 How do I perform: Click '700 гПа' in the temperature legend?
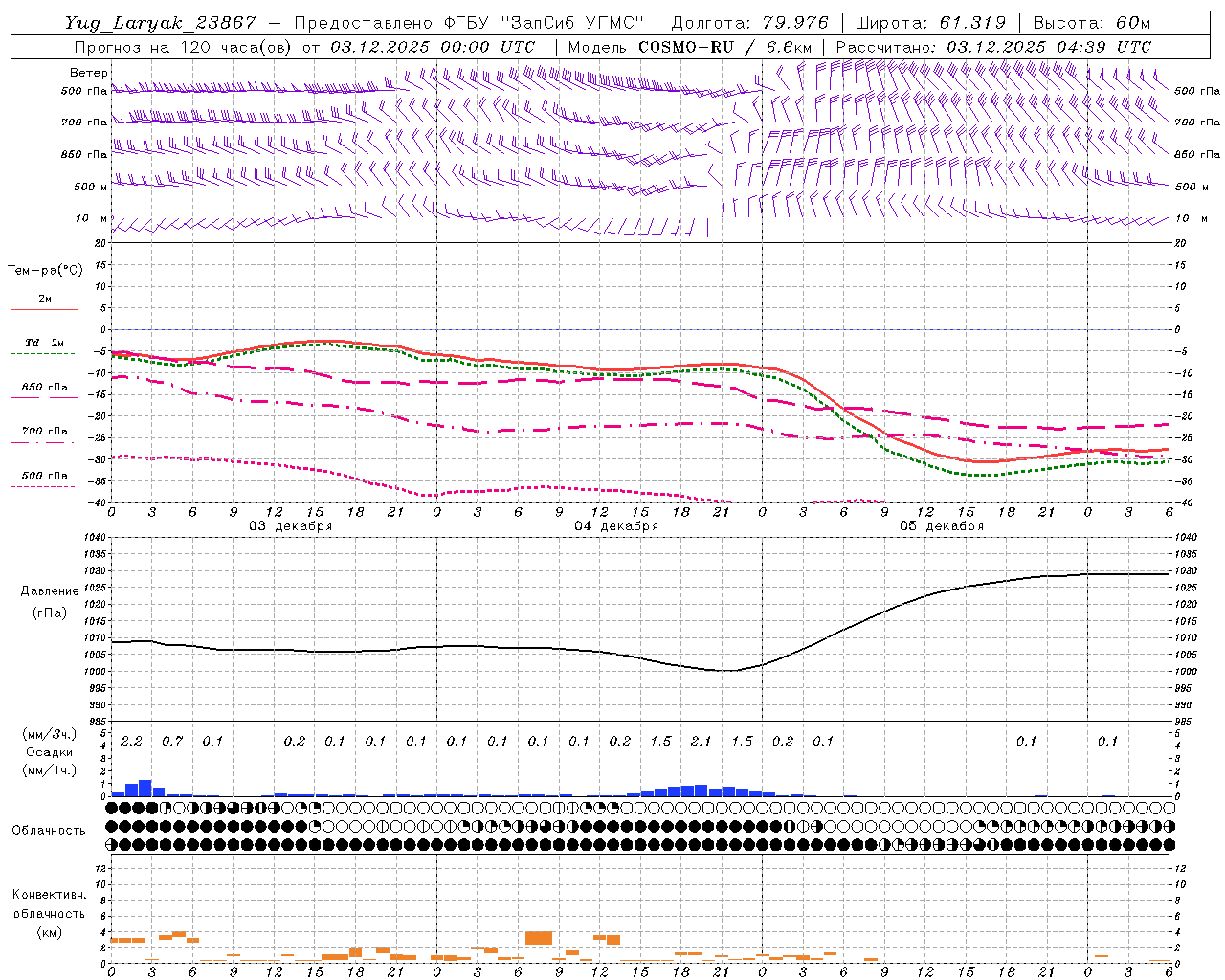click(x=45, y=432)
